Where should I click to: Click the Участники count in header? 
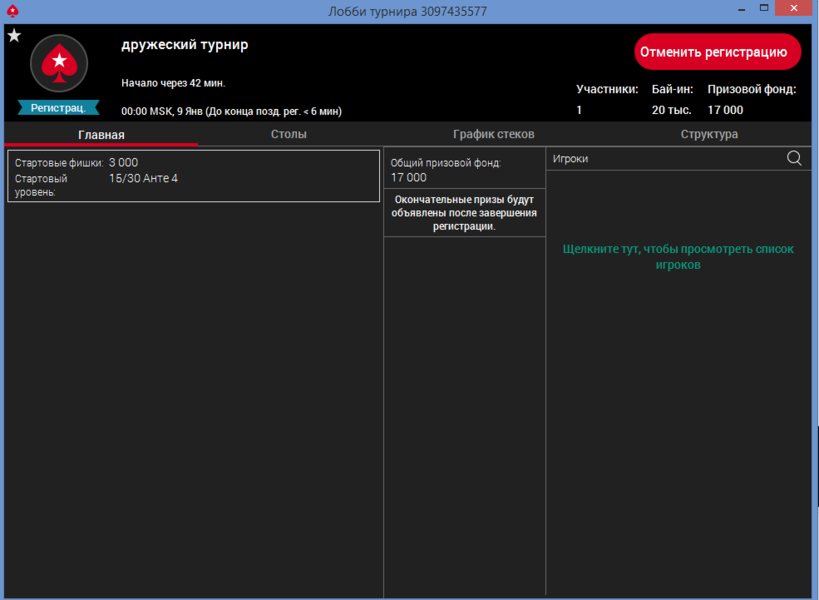click(x=579, y=110)
